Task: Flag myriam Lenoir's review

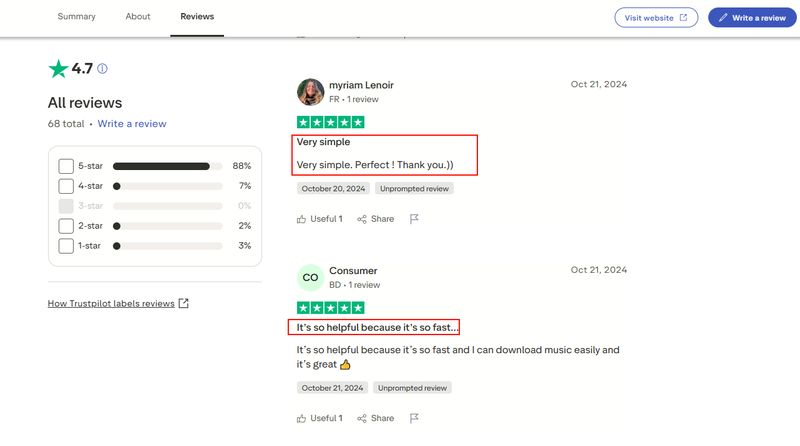Action: coord(414,219)
